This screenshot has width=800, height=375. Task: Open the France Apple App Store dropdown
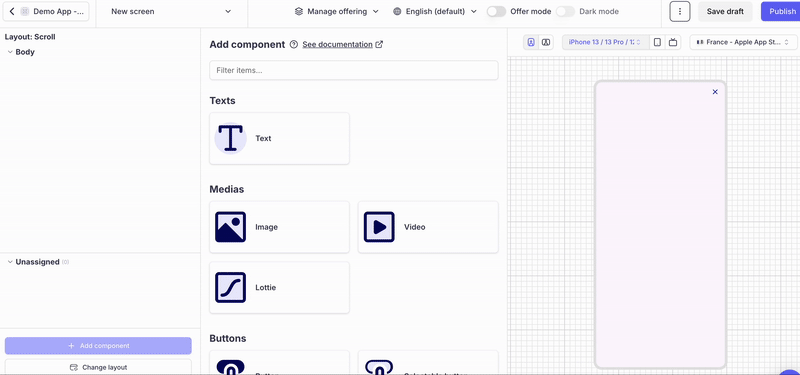click(x=743, y=42)
